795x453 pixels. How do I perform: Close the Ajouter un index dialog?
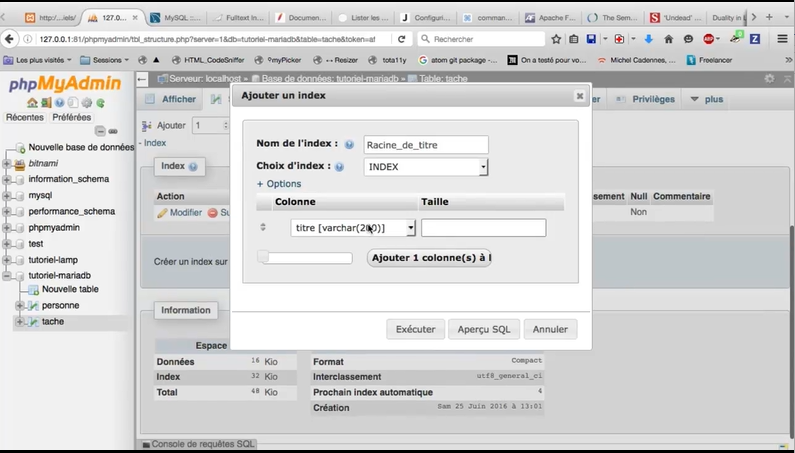pos(579,96)
